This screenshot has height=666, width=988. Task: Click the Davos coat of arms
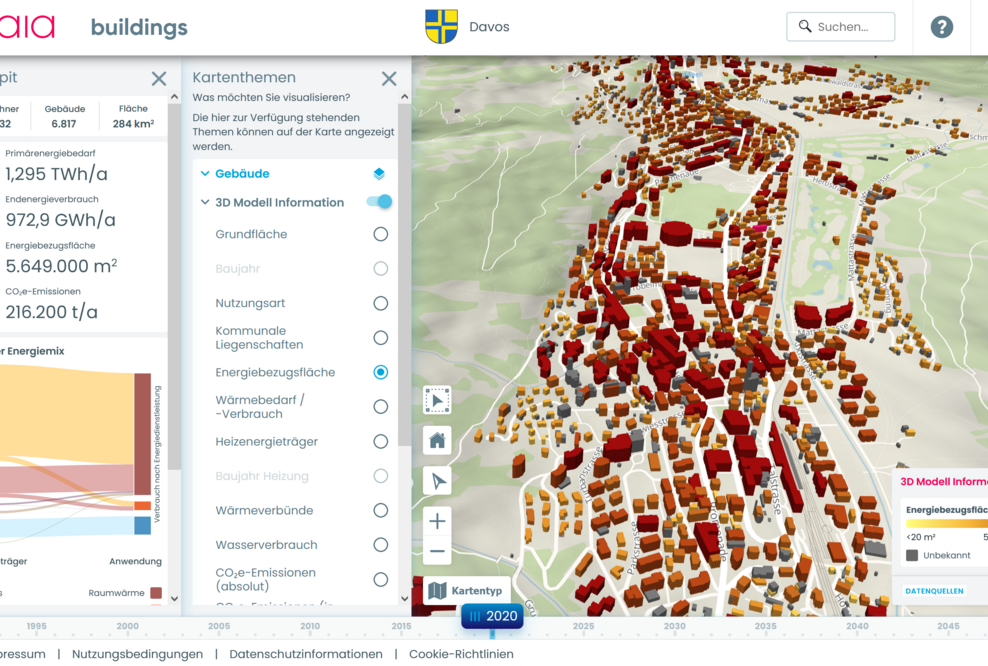(x=441, y=27)
